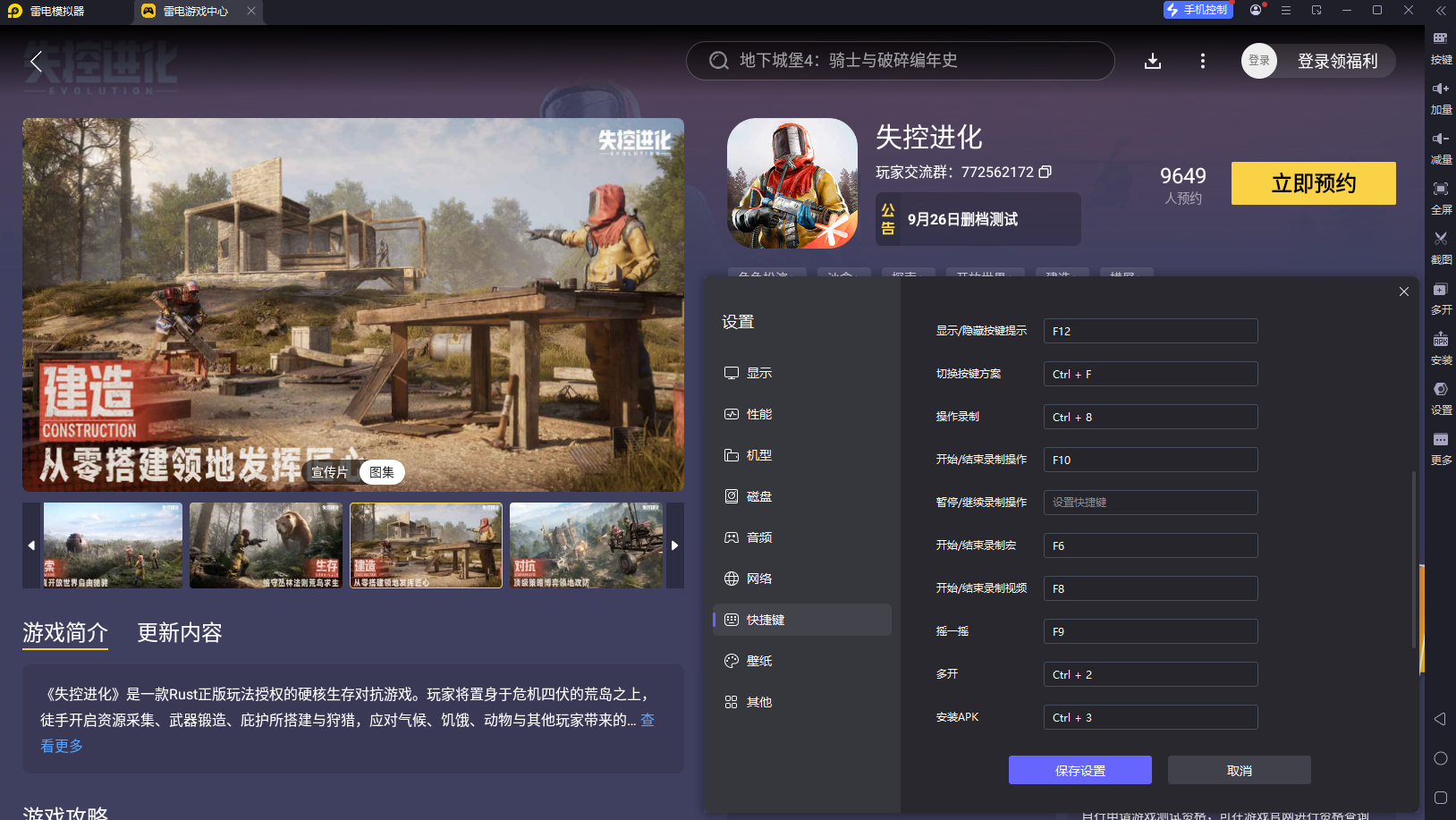The height and width of the screenshot is (820, 1456).
Task: Open downloads via the download icon
Action: [1153, 61]
